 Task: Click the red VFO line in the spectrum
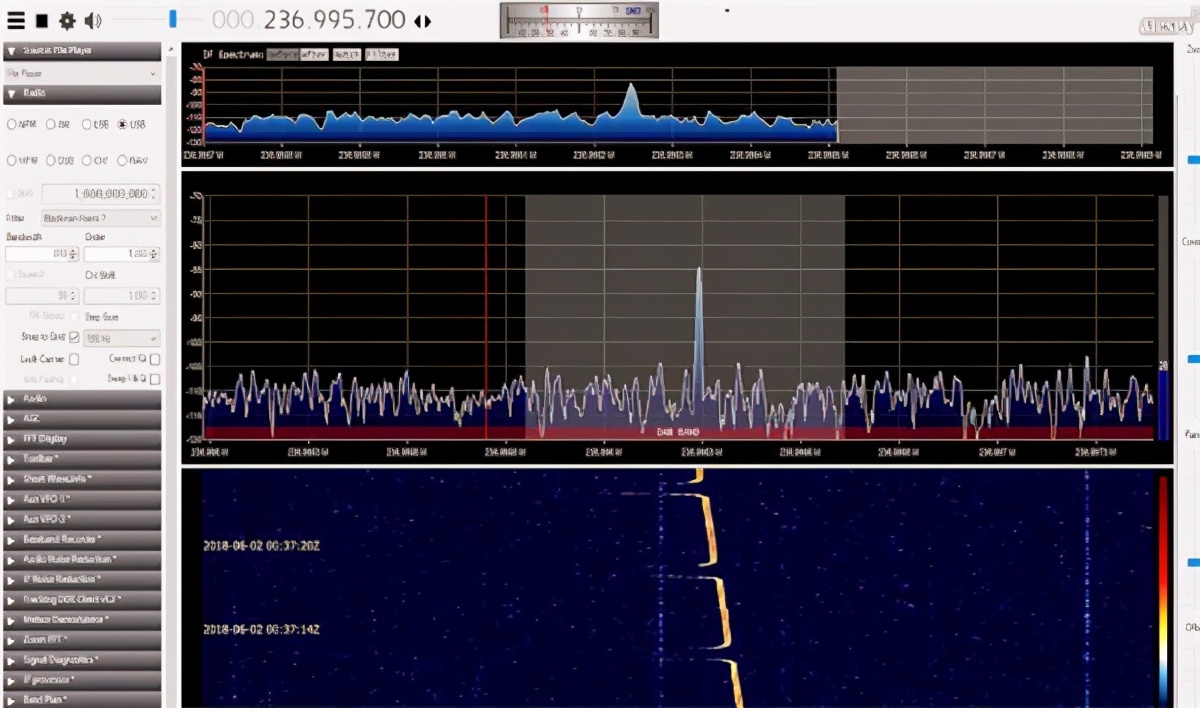point(486,317)
